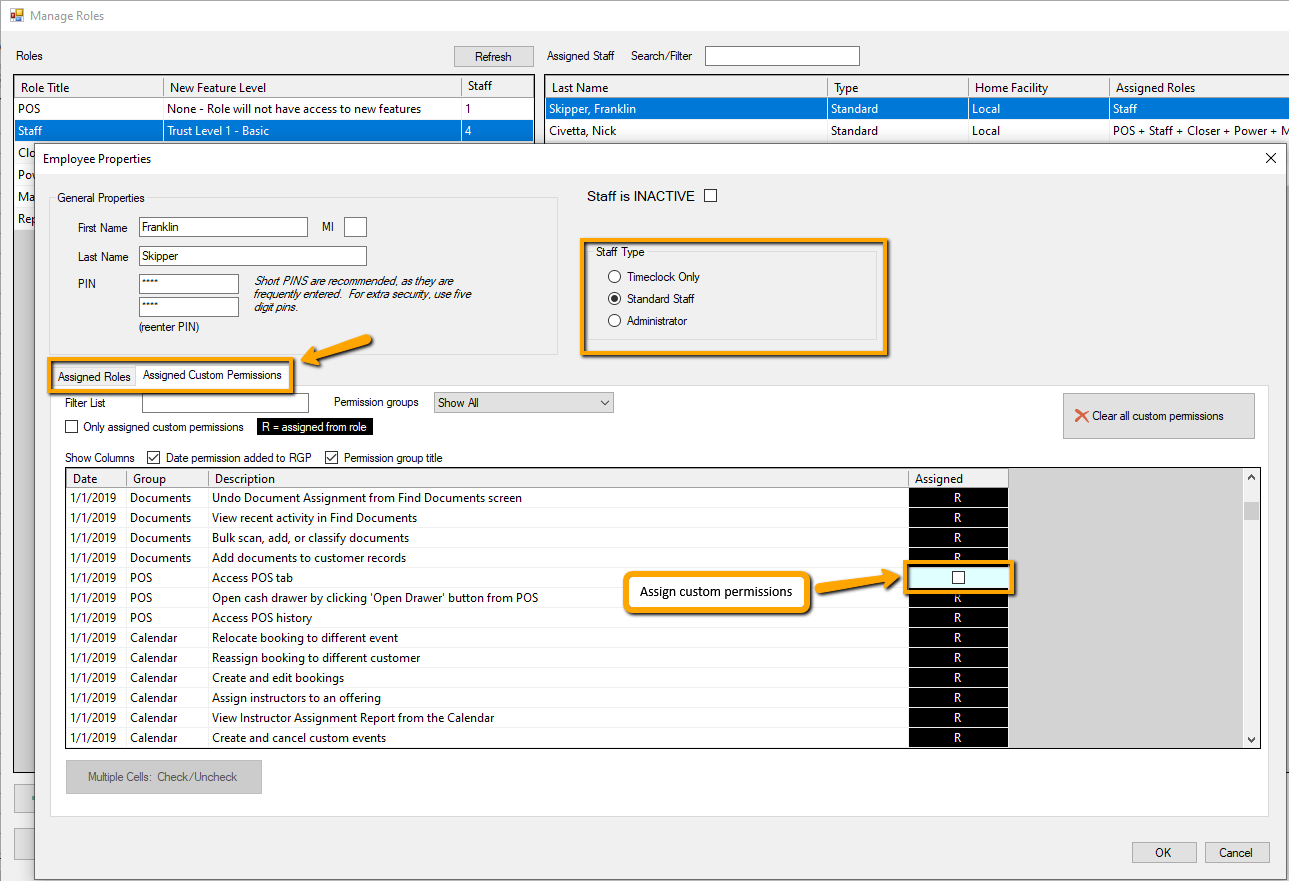Image resolution: width=1289 pixels, height=881 pixels.
Task: Toggle the Staff is INACTIVE checkbox
Action: [710, 196]
